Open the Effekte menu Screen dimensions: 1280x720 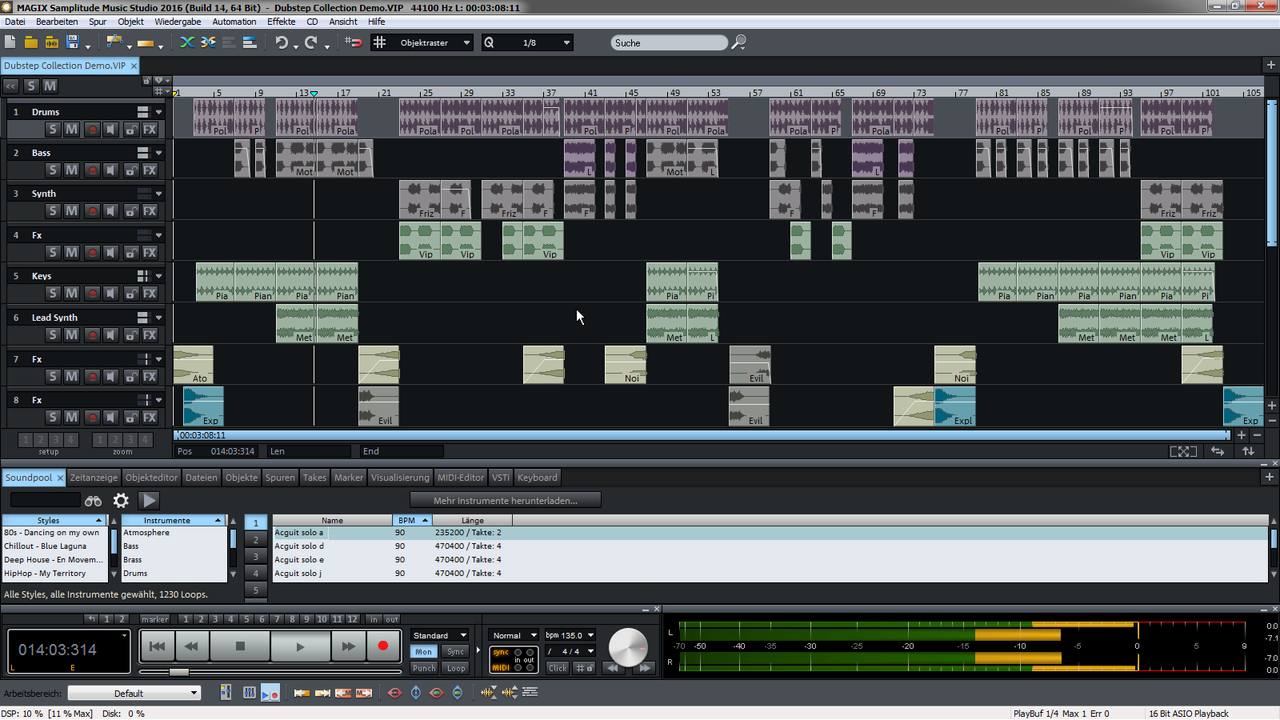(x=281, y=21)
